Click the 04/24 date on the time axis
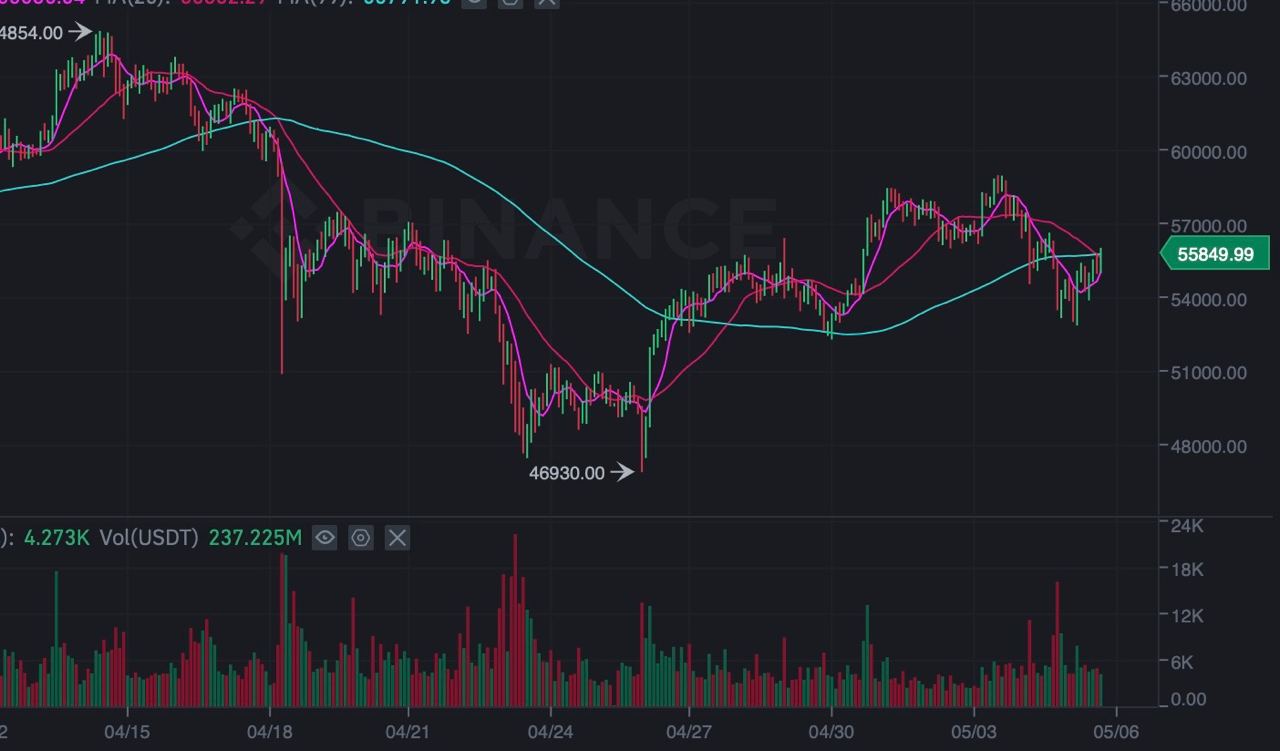Viewport: 1280px width, 751px height. 550,731
